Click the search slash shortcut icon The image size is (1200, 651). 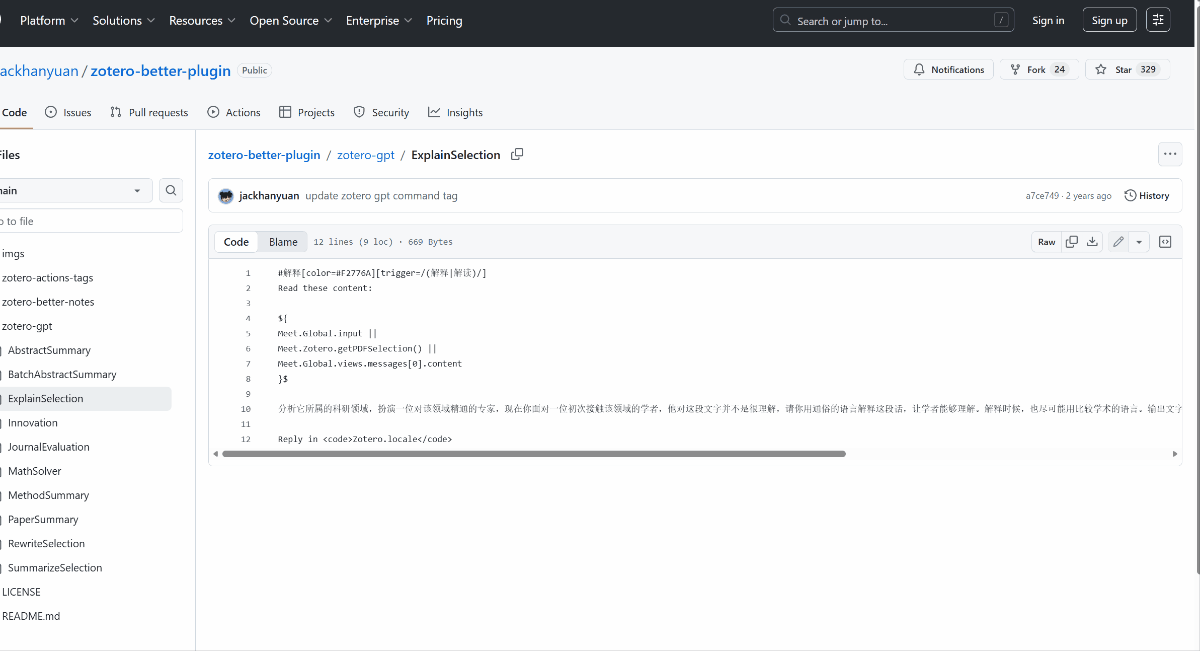click(1000, 20)
